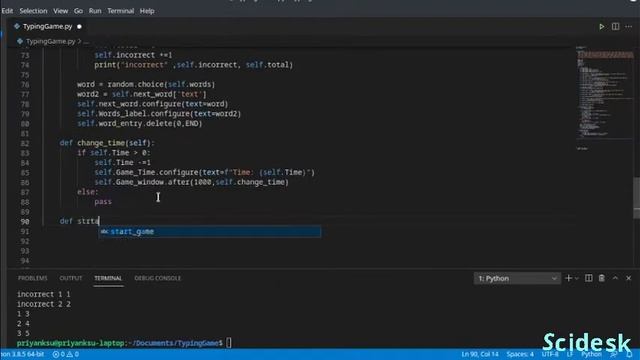Click the UTF-8 encoding status item
Screen dimensions: 640x360
549,354
